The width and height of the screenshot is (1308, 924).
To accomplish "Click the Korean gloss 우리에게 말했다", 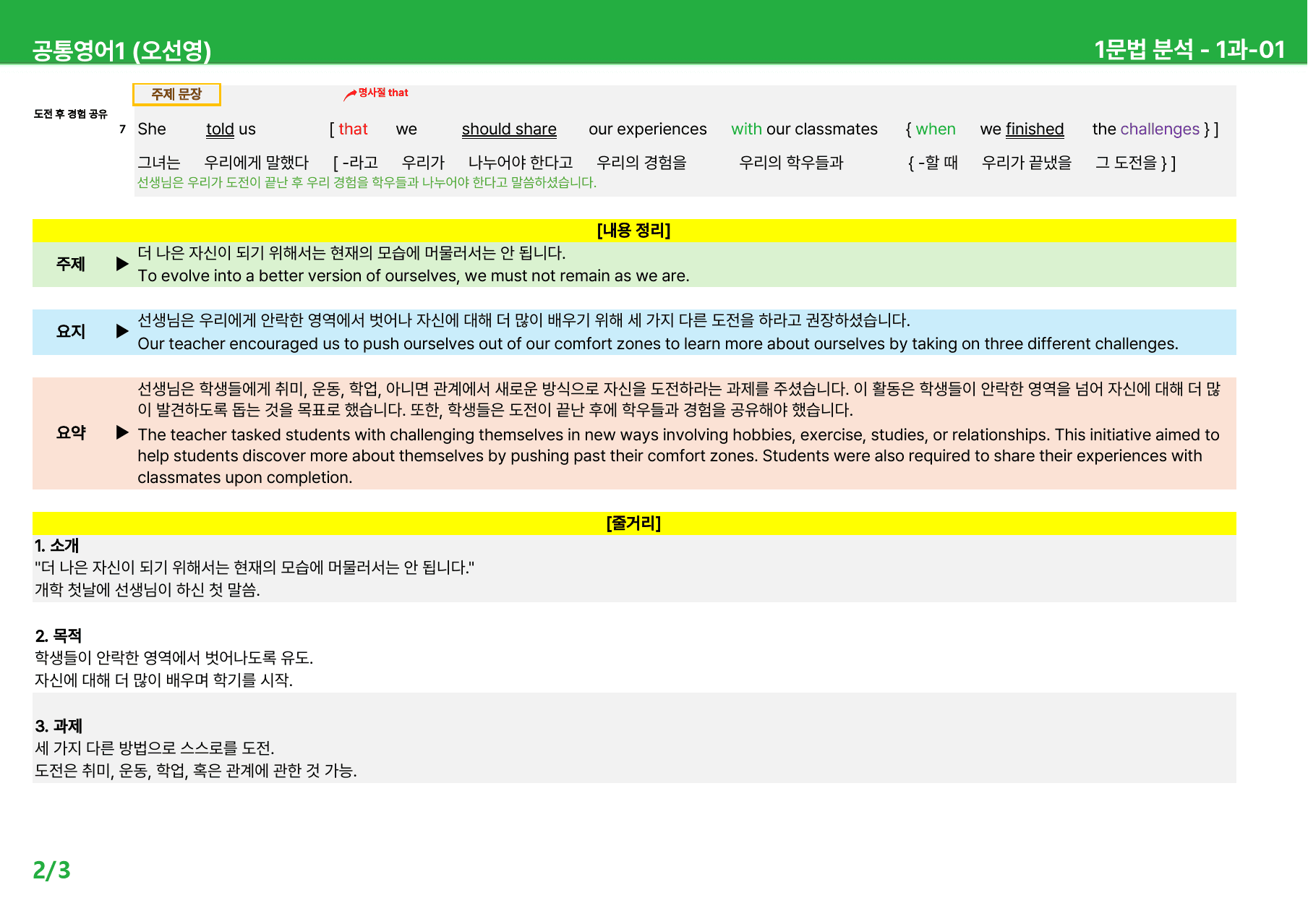I will click(256, 163).
